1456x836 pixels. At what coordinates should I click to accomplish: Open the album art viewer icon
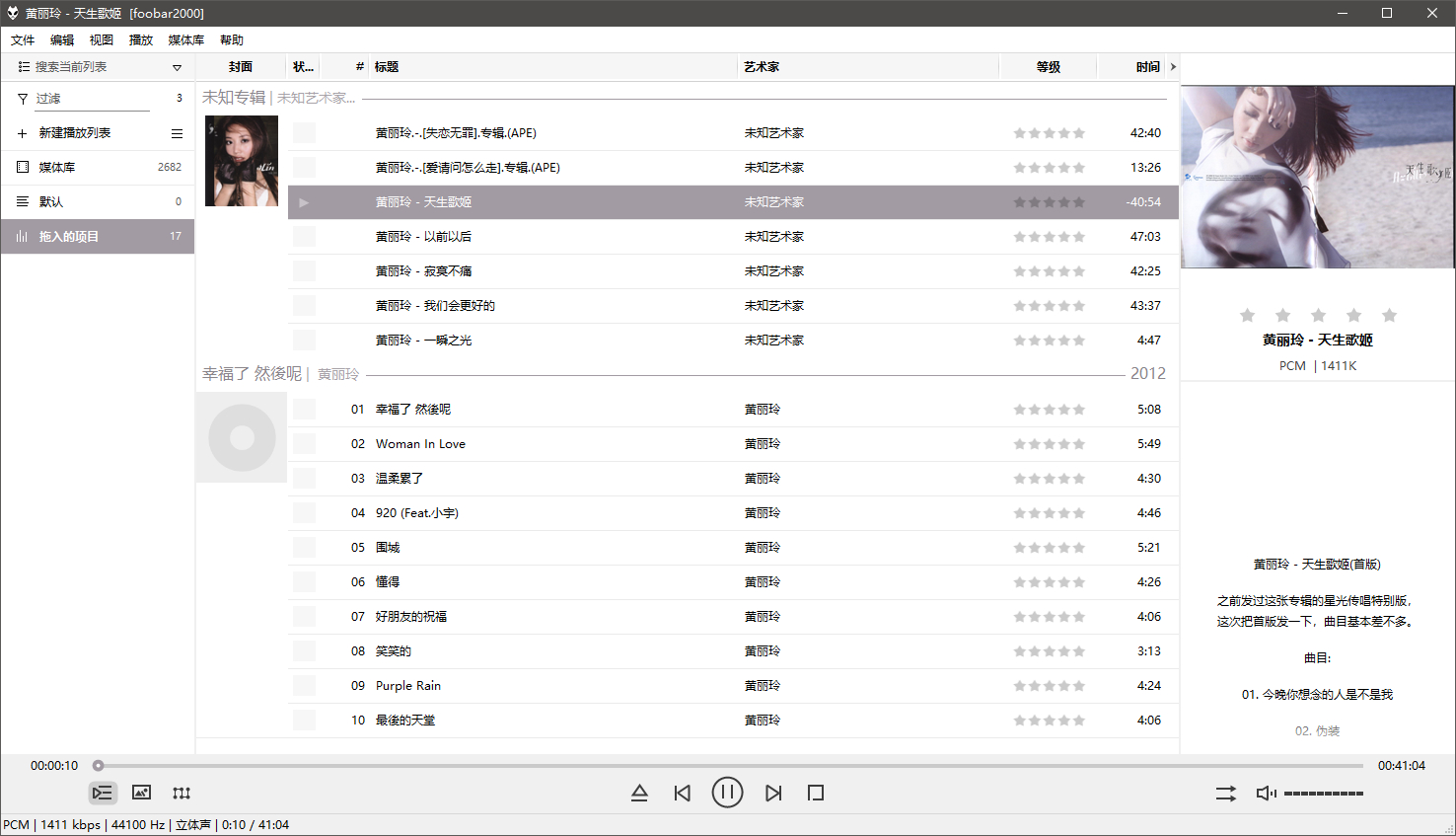141,792
